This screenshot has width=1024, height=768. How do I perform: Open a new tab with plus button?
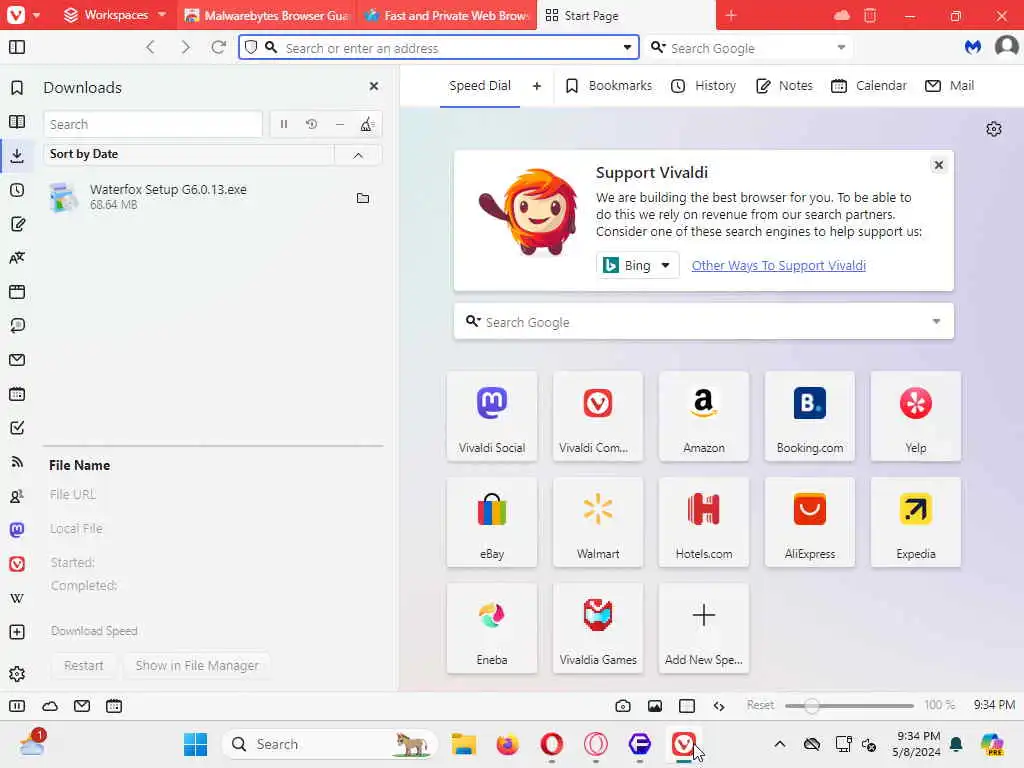coord(731,15)
